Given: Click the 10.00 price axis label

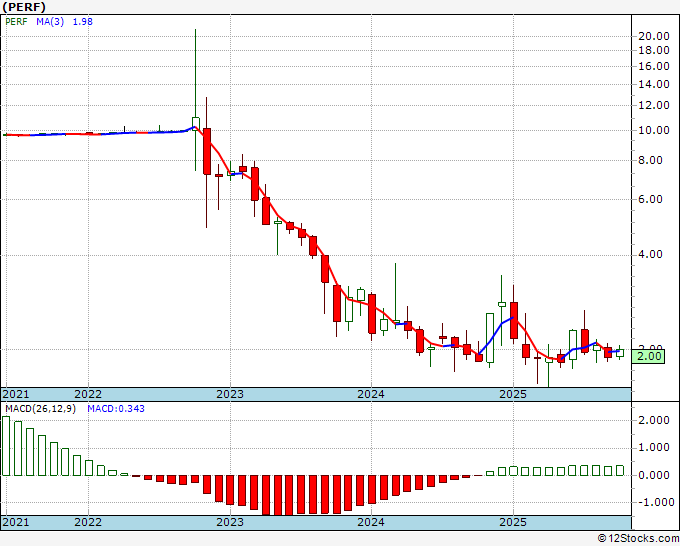Looking at the screenshot, I should [x=654, y=131].
